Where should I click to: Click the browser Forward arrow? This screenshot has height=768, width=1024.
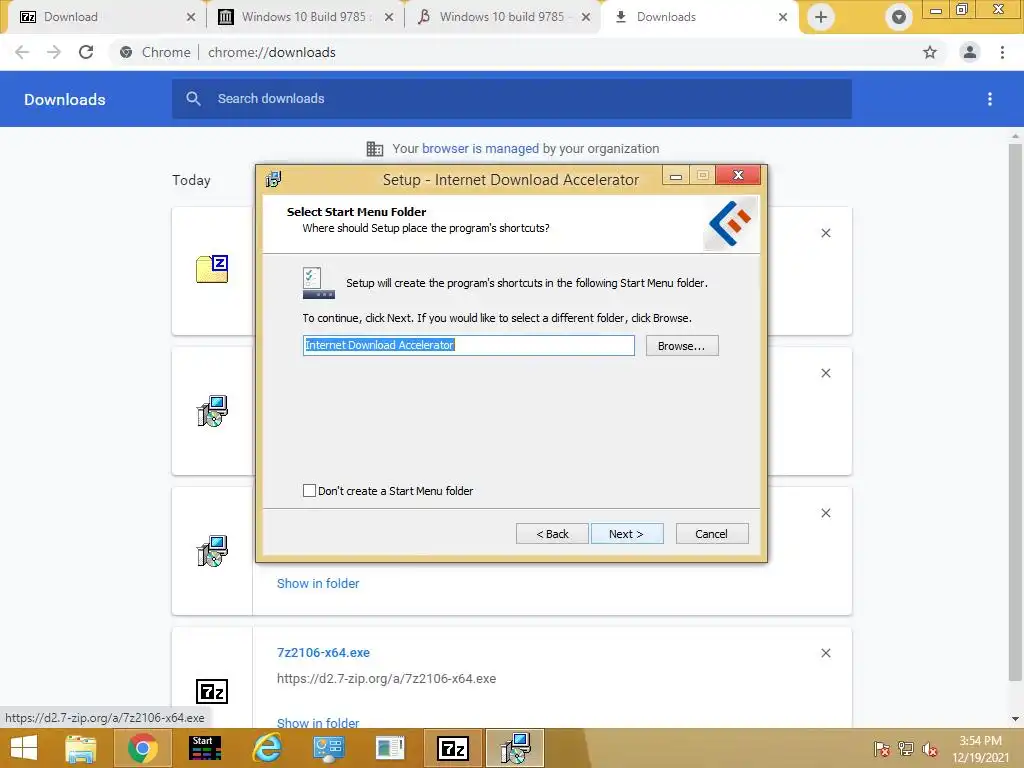(54, 52)
